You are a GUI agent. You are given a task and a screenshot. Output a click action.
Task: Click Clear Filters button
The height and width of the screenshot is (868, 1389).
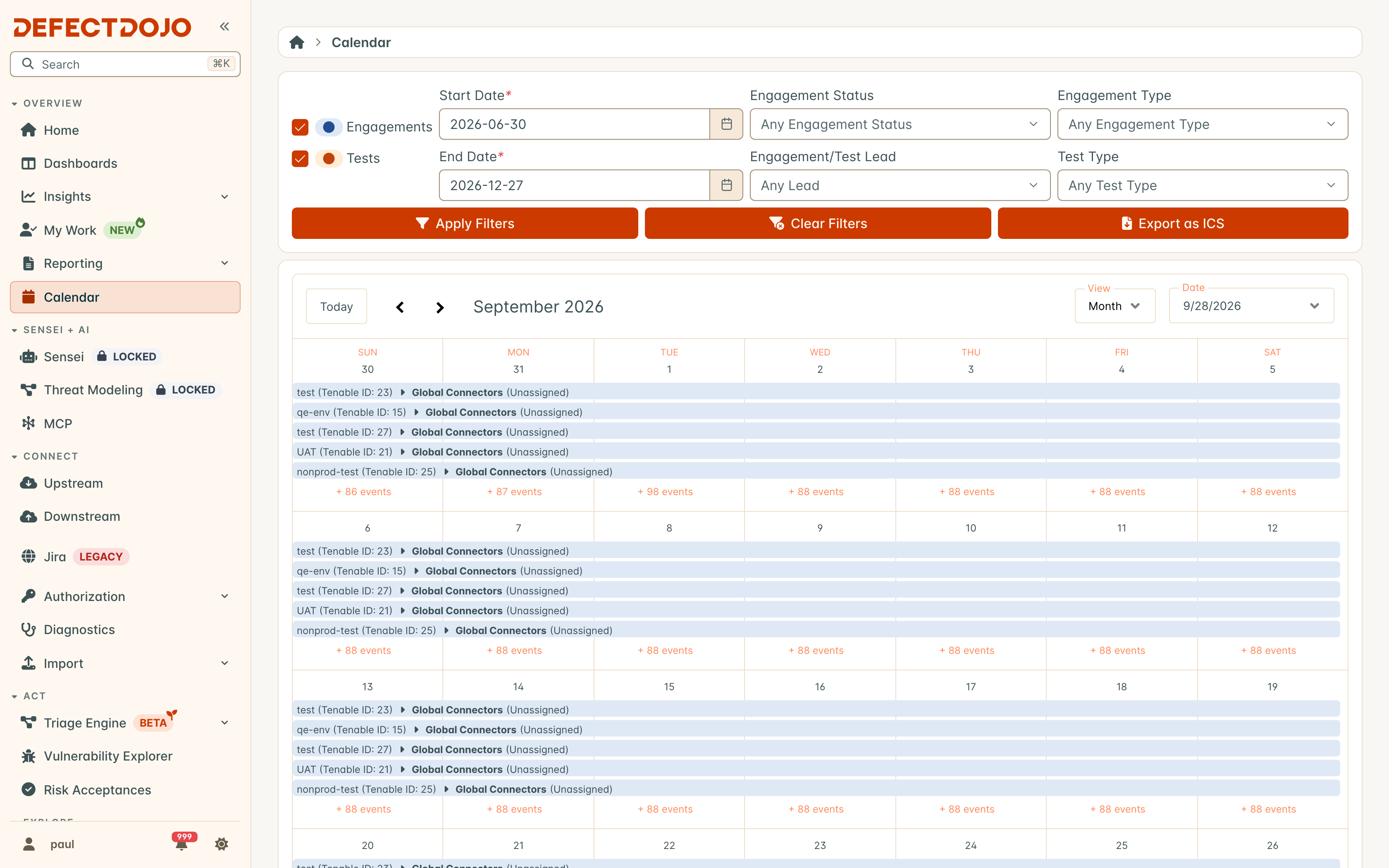coord(817,223)
